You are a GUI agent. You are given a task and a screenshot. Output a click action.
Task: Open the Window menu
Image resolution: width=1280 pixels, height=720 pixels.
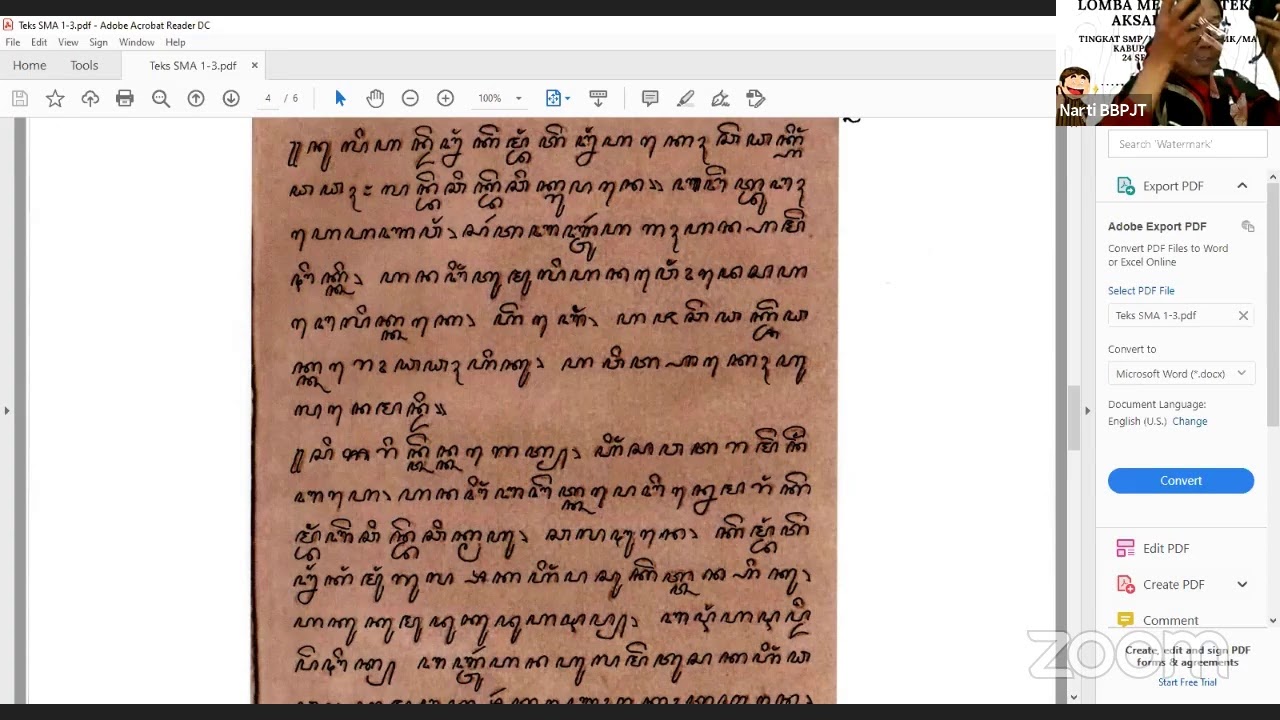click(x=136, y=42)
